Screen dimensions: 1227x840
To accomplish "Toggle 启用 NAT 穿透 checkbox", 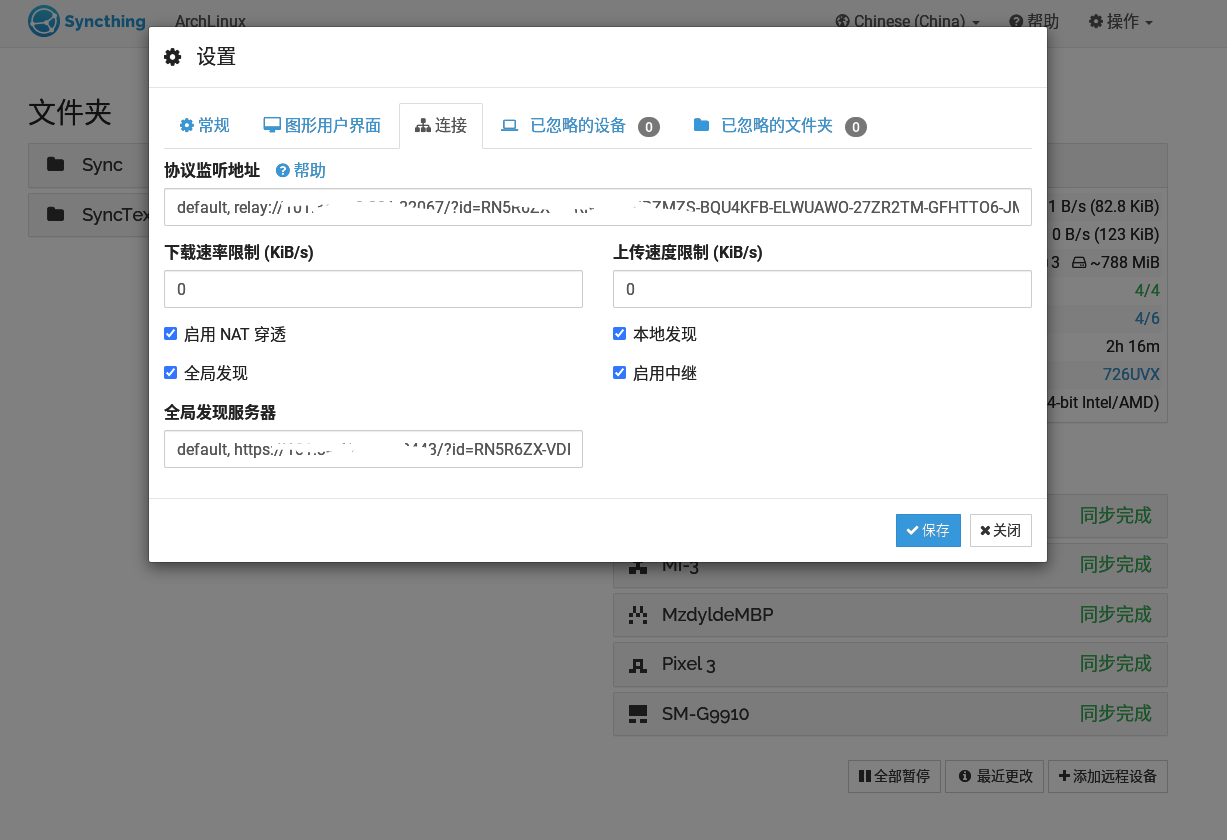I will 171,334.
